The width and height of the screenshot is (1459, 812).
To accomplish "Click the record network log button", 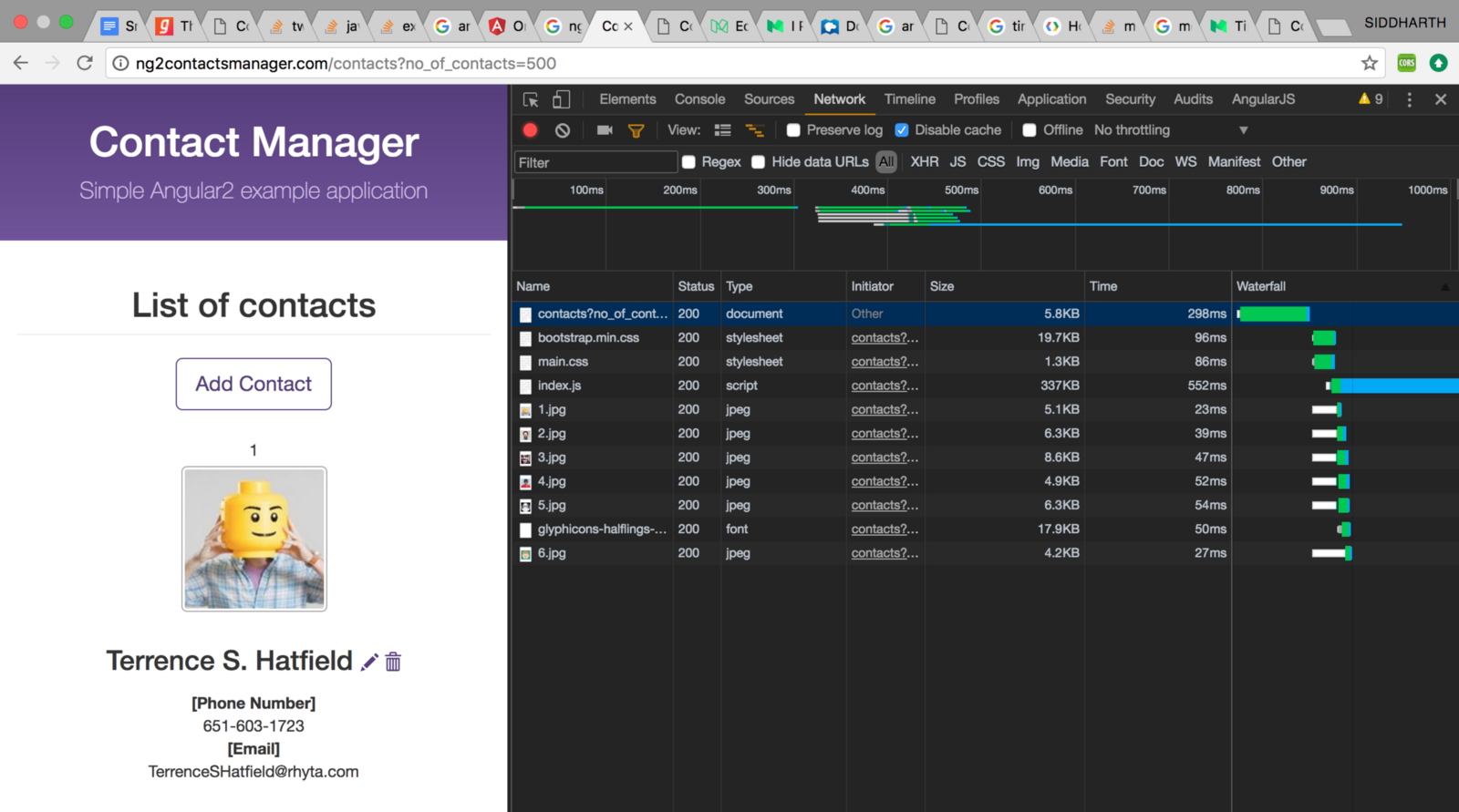I will point(530,130).
